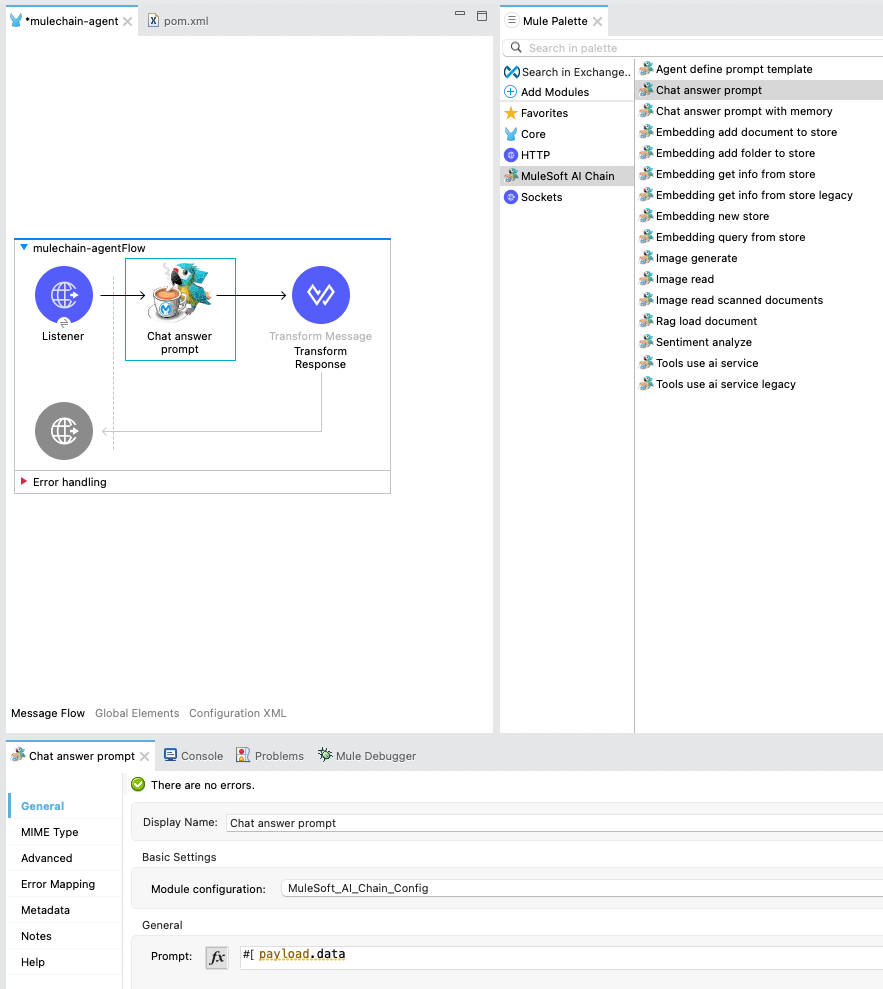Click the Listener node icon in flow
883x989 pixels.
tap(64, 295)
